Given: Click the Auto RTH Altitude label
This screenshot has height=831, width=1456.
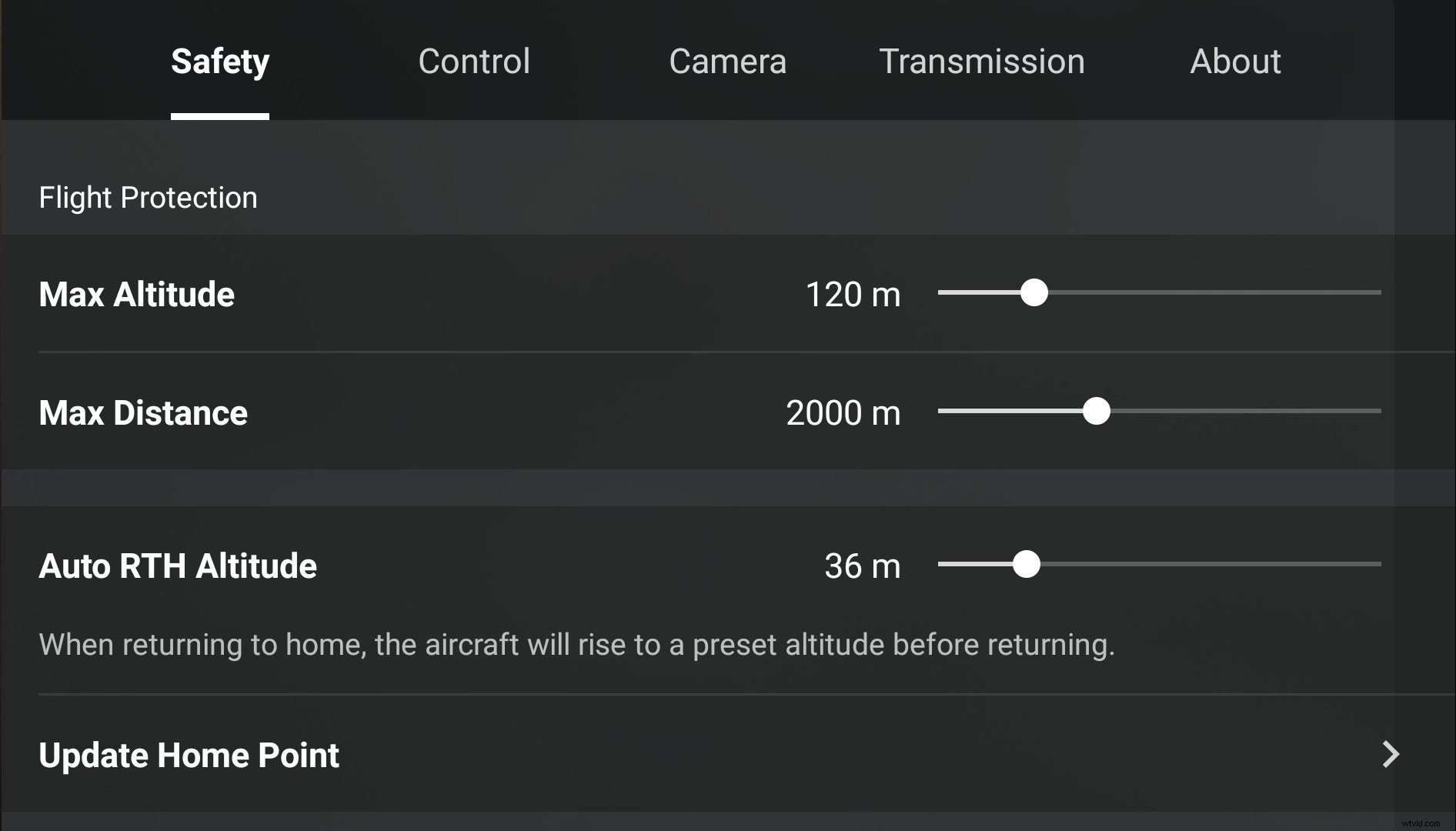Looking at the screenshot, I should tap(178, 566).
